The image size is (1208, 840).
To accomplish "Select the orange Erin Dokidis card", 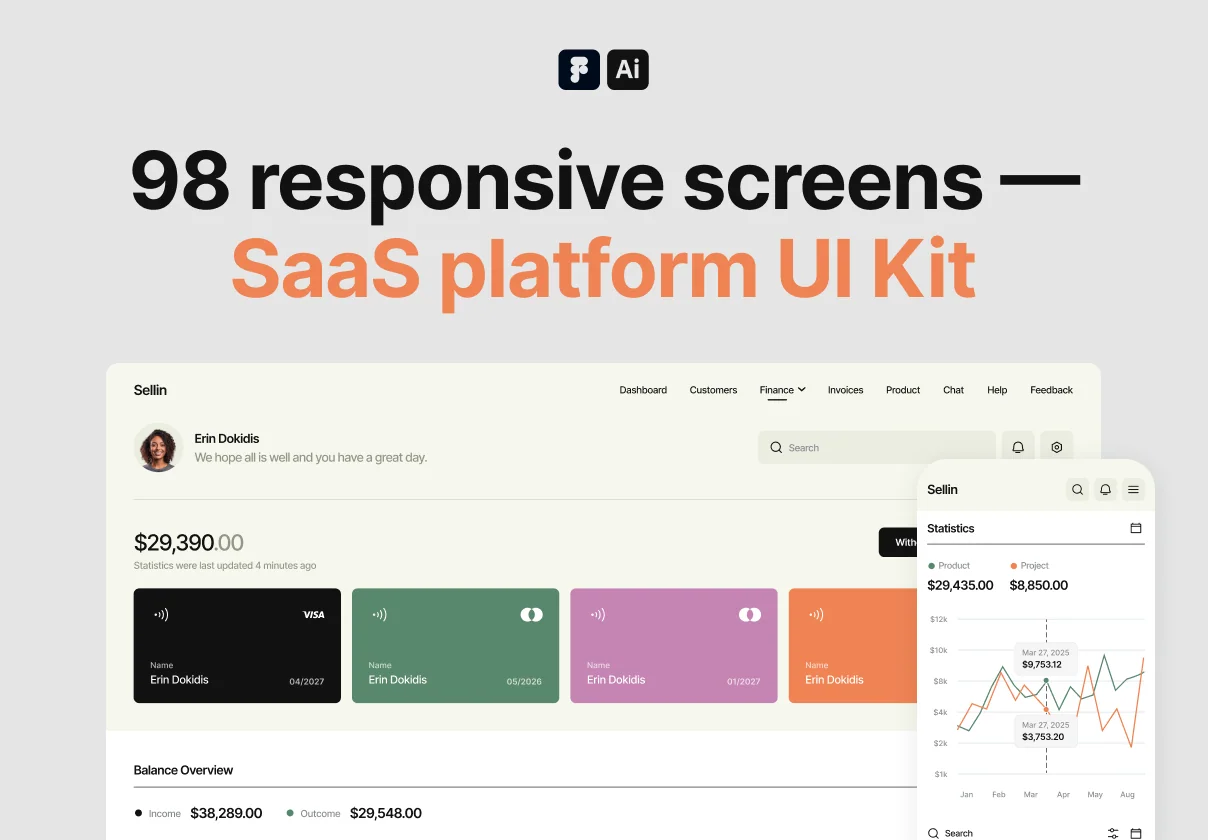I will pyautogui.click(x=853, y=645).
